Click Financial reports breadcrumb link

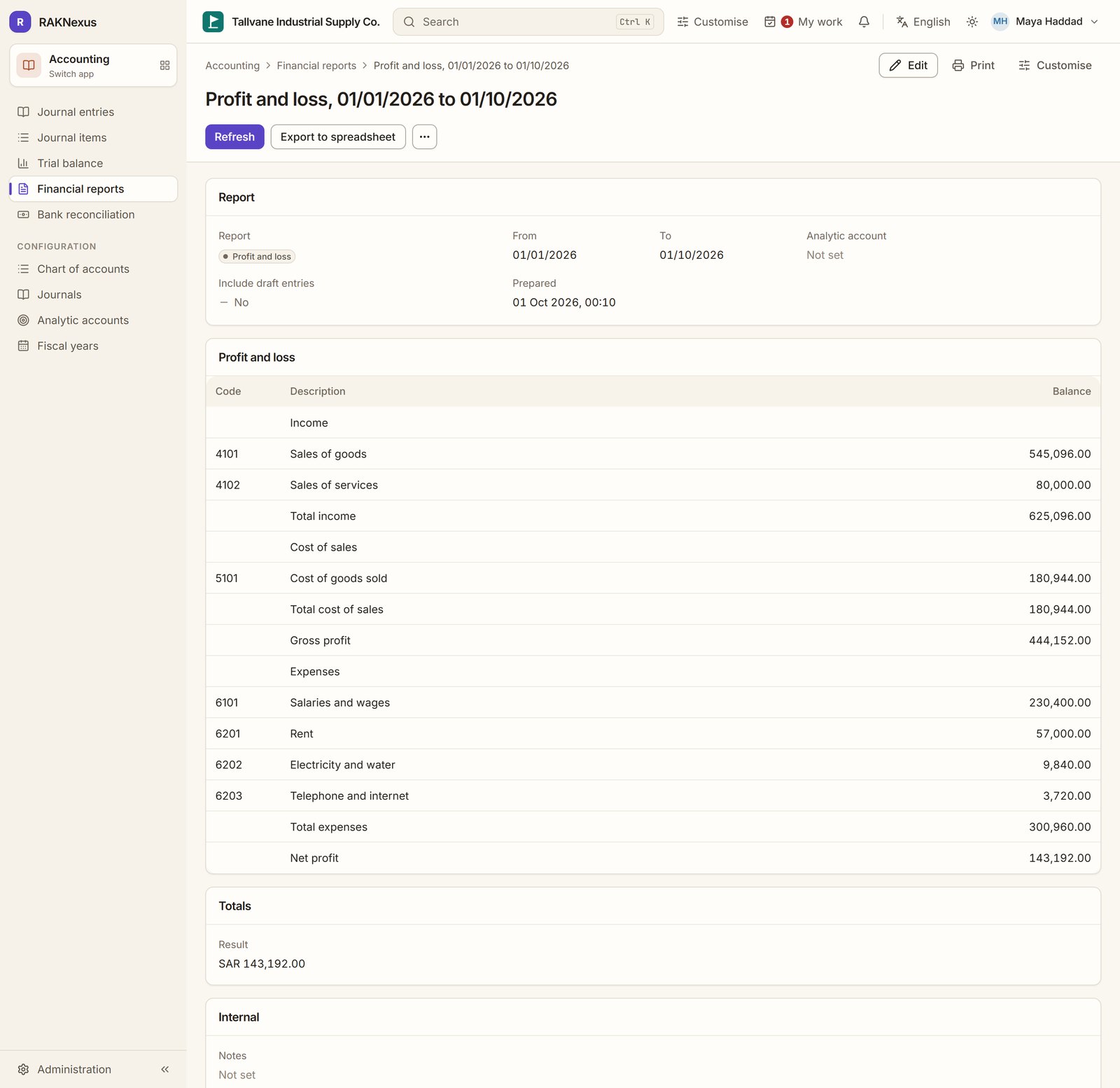pyautogui.click(x=316, y=66)
